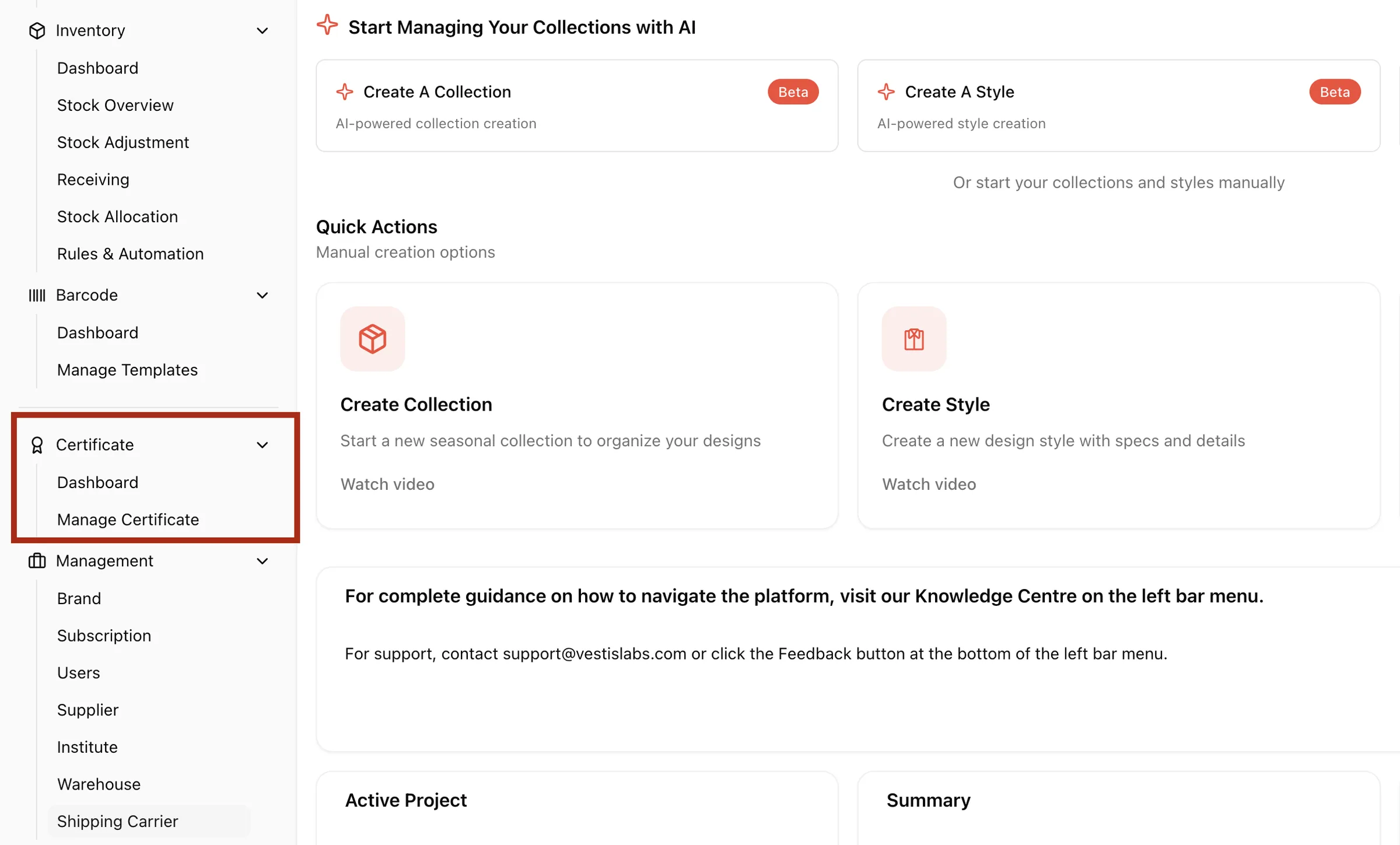Click the Active Project panel heading
This screenshot has width=1400, height=845.
point(406,800)
